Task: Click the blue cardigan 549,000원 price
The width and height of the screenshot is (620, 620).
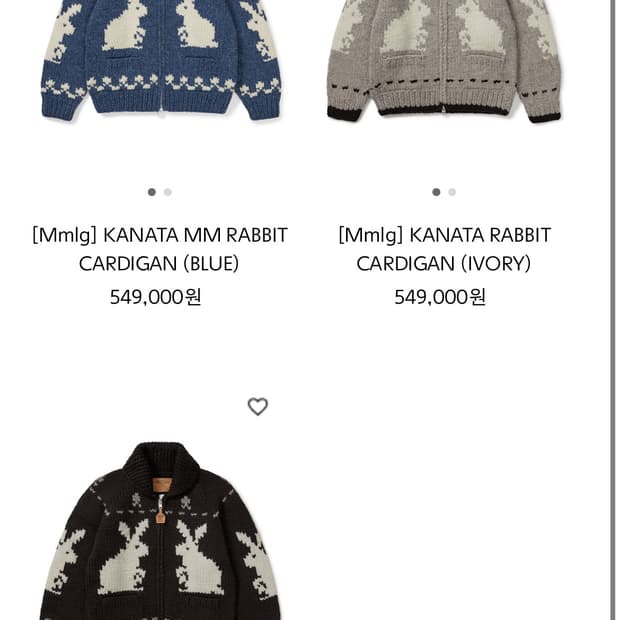Action: point(155,297)
